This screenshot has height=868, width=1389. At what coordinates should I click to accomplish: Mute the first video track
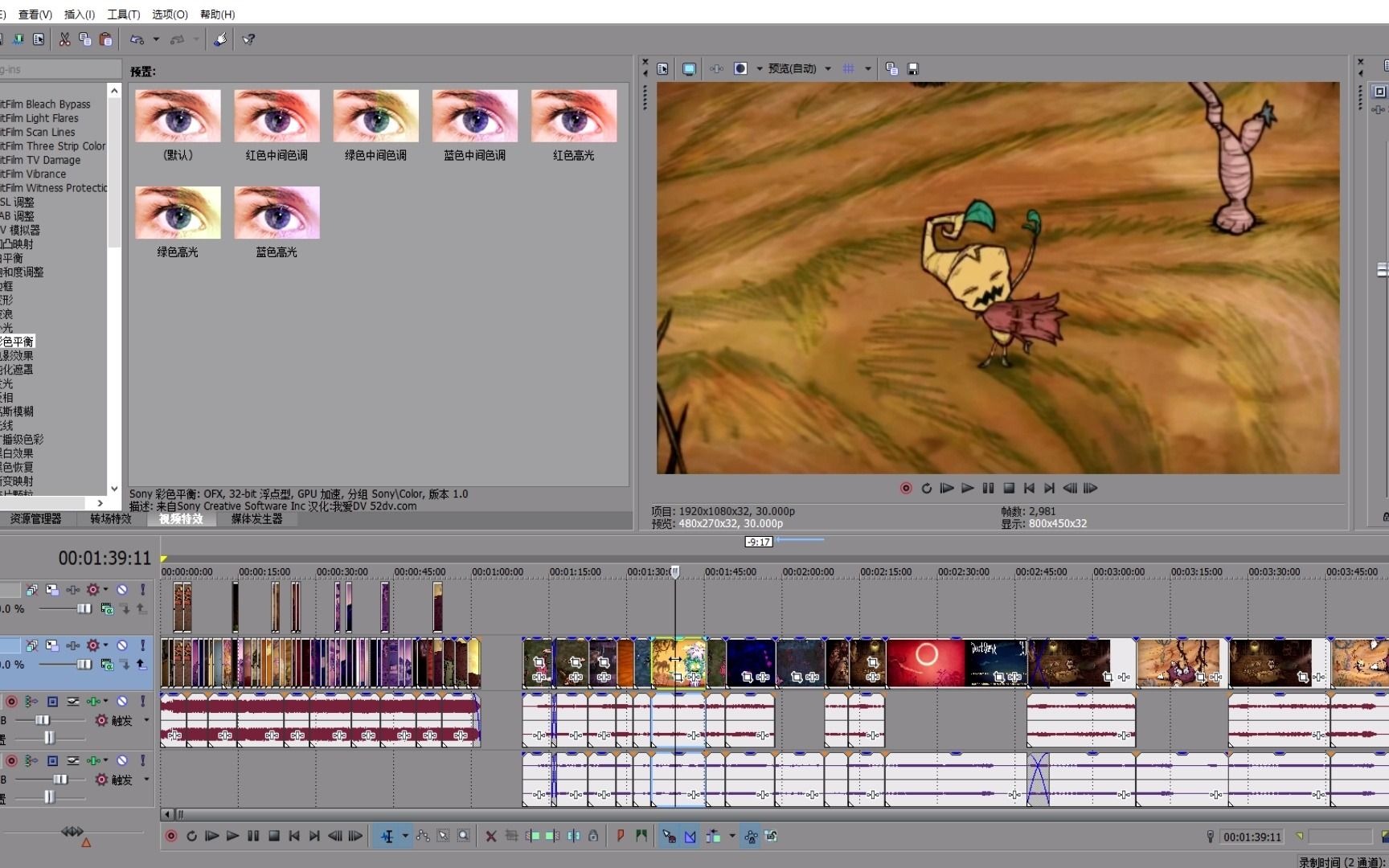[122, 589]
